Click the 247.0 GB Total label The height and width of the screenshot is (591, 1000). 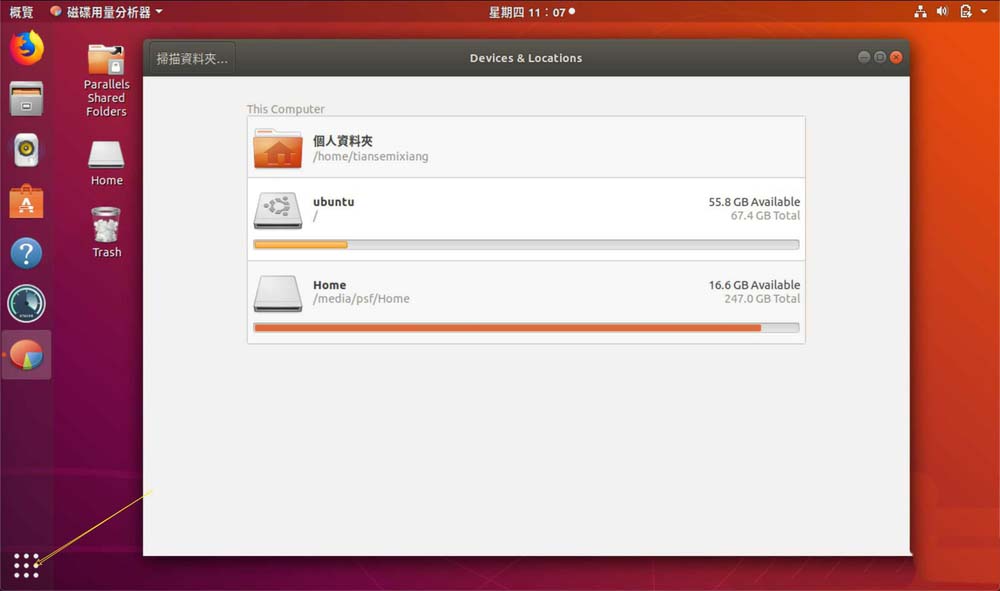click(x=762, y=298)
